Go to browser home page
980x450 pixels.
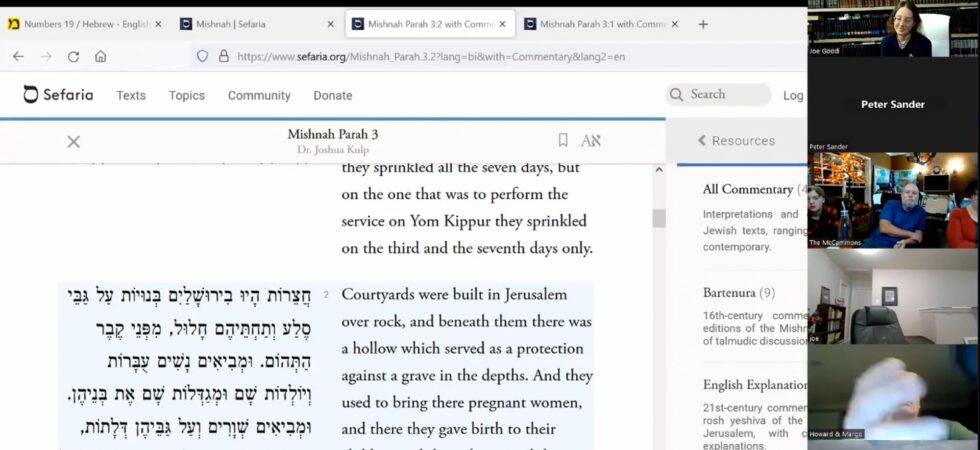[101, 57]
